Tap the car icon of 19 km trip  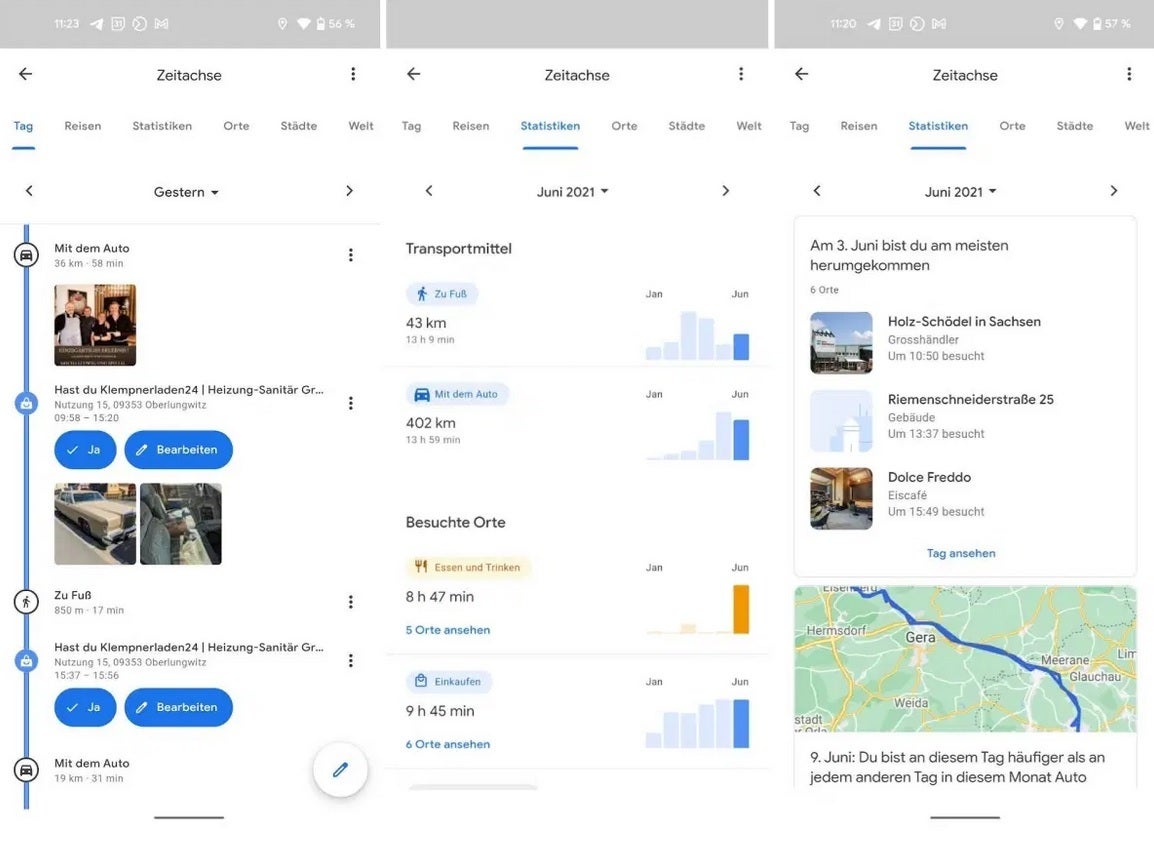coord(26,770)
